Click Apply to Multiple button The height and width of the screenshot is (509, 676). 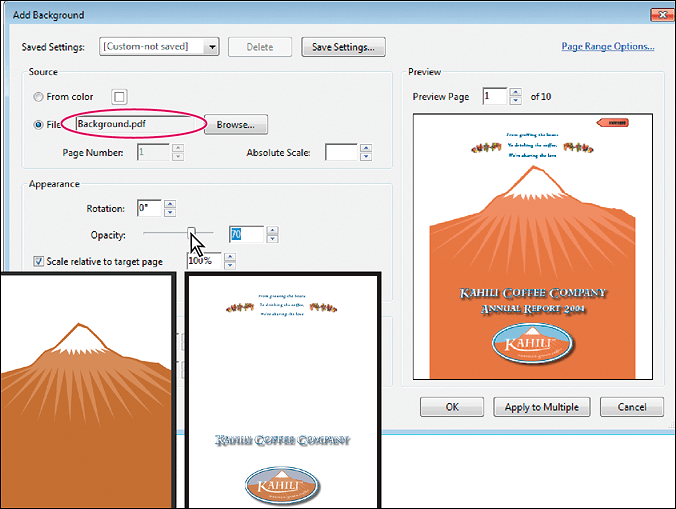click(542, 407)
